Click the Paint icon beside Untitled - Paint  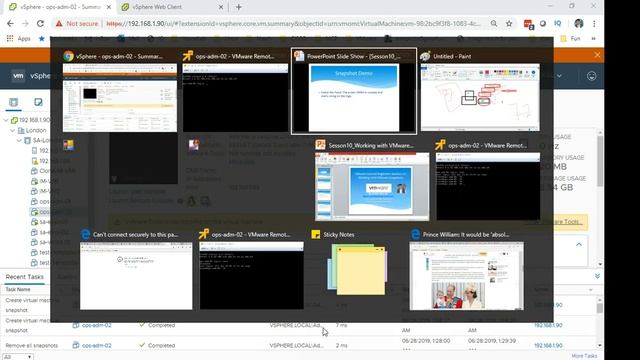(x=425, y=56)
